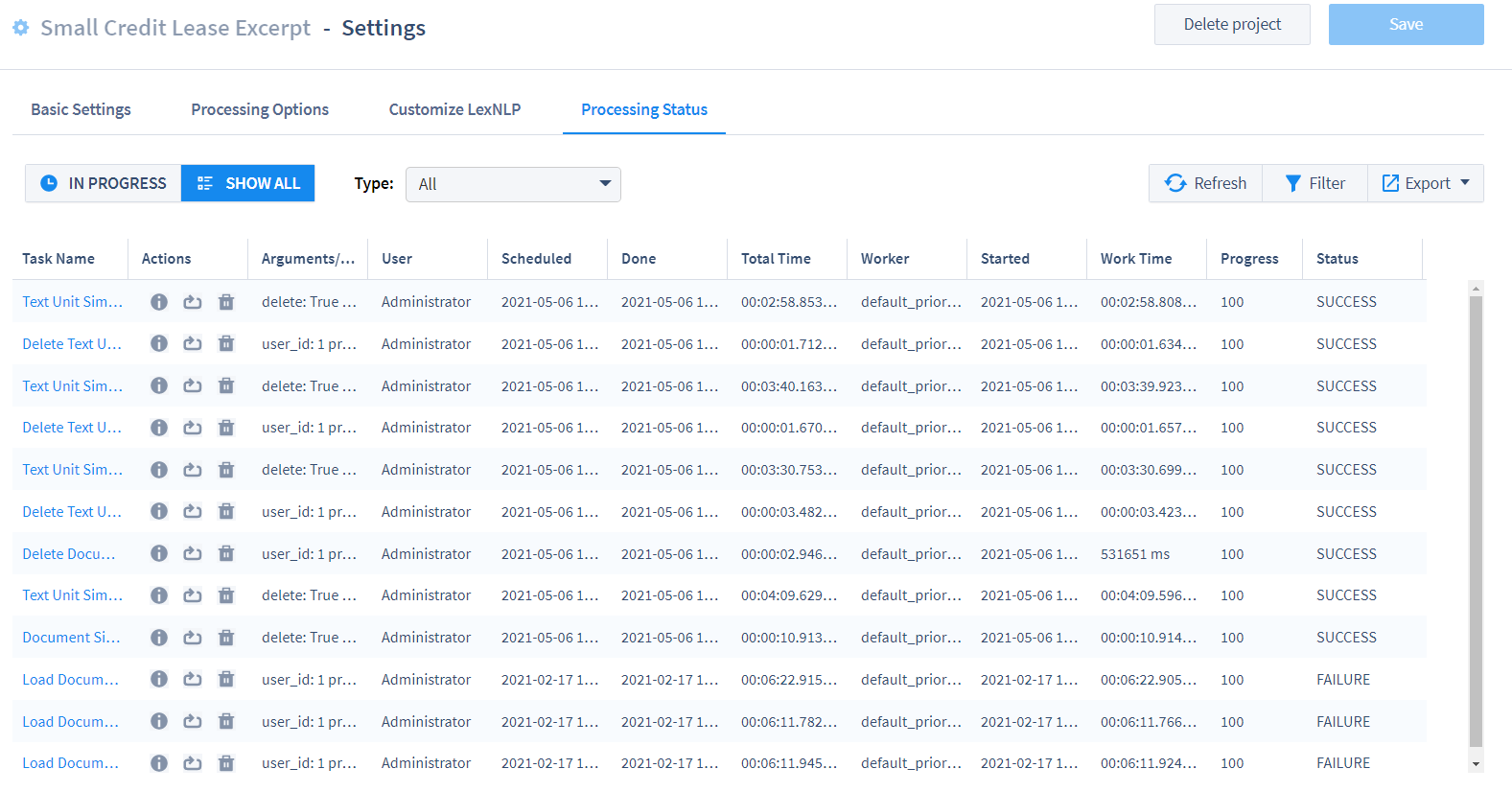
Task: Sort by the Scheduled column header
Action: pos(536,259)
